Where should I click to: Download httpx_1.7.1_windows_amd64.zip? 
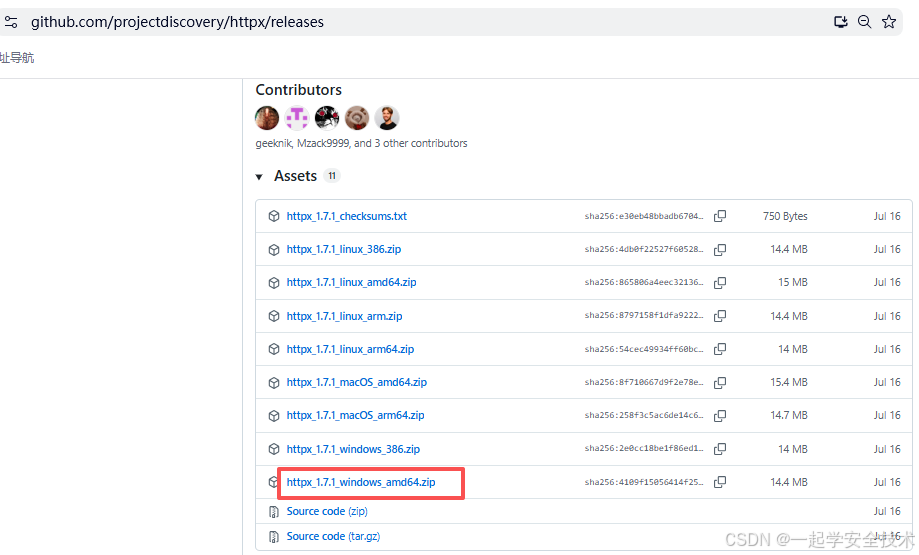(361, 482)
